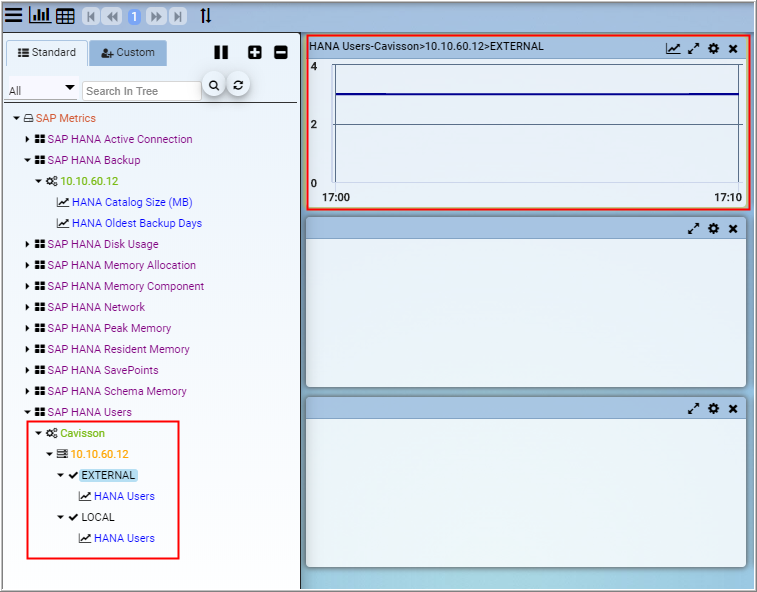Select SAP HANA Network label
Screen dimensions: 757x592
[96, 307]
